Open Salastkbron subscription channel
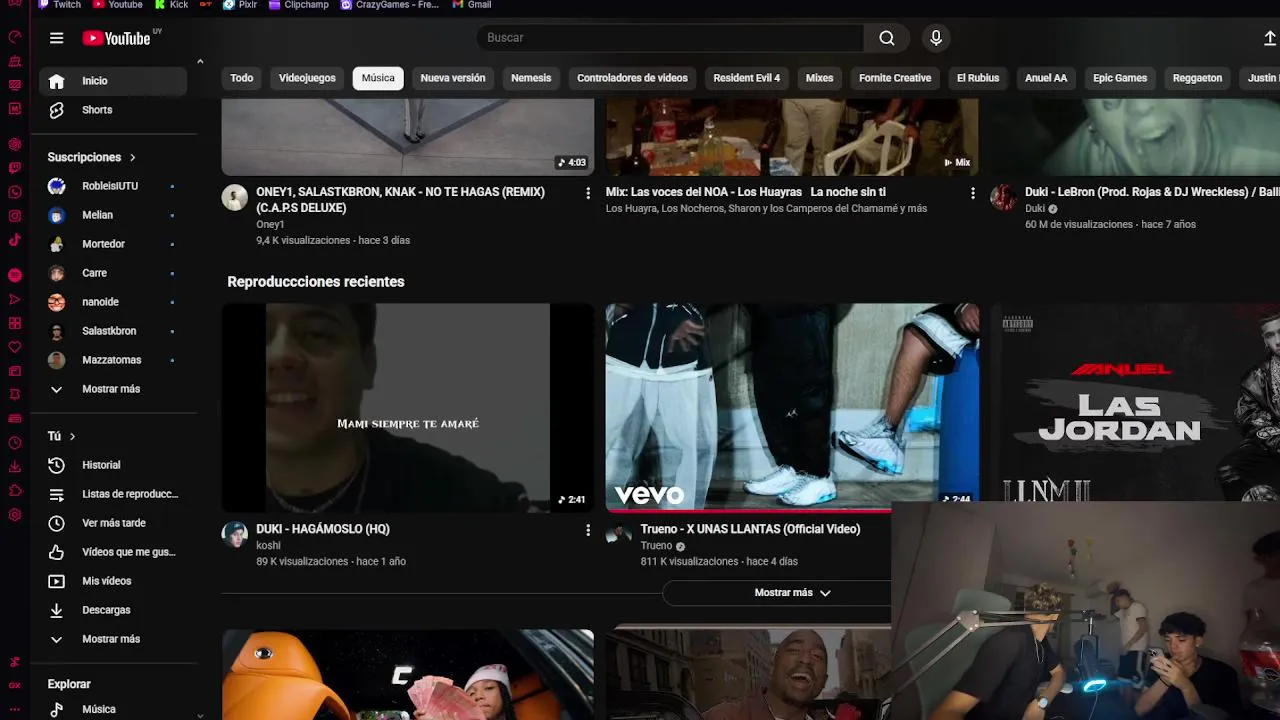This screenshot has width=1280, height=720. [x=112, y=331]
